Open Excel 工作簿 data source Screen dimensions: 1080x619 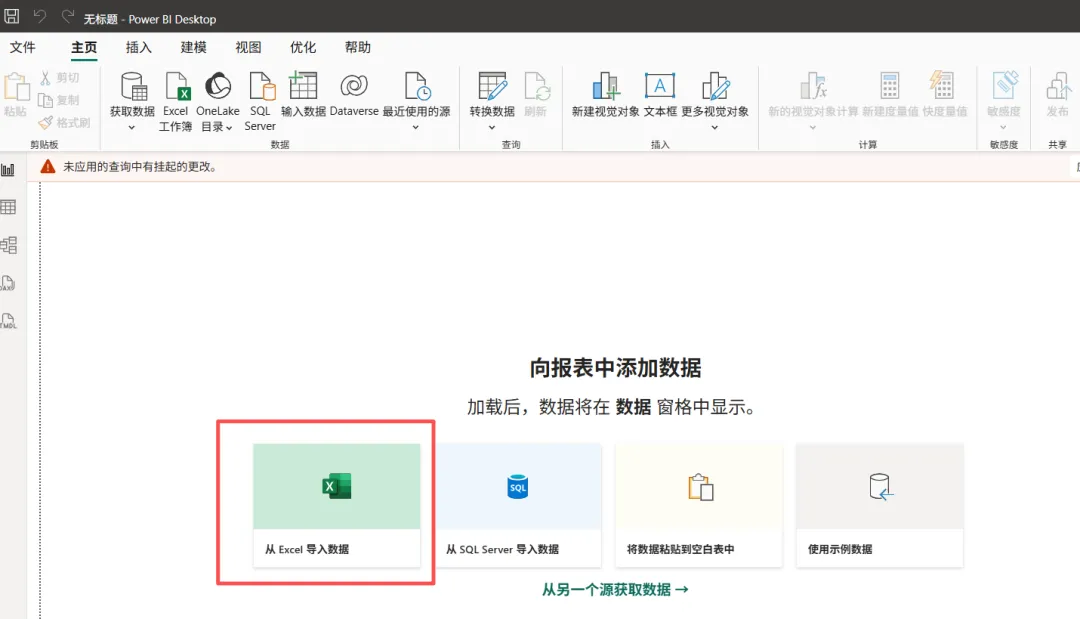(176, 101)
